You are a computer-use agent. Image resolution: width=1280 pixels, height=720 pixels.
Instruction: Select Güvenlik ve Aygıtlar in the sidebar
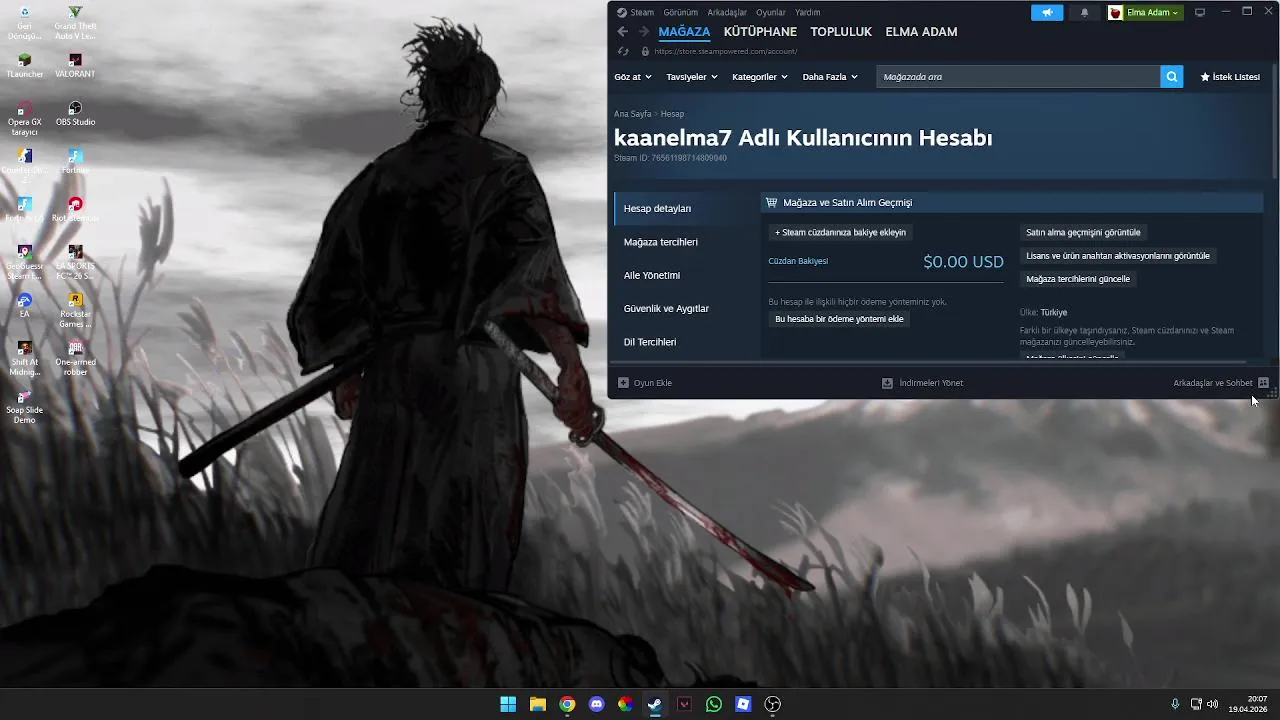[666, 308]
